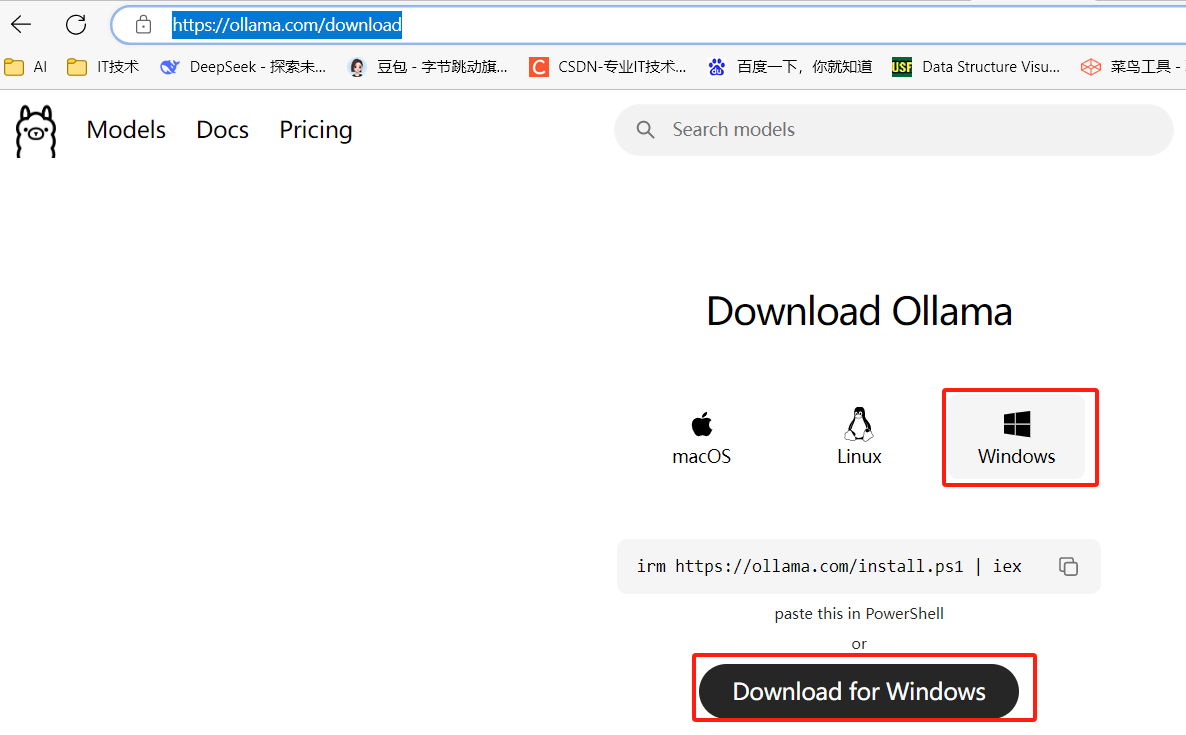Click the Download for Windows button

[x=858, y=691]
